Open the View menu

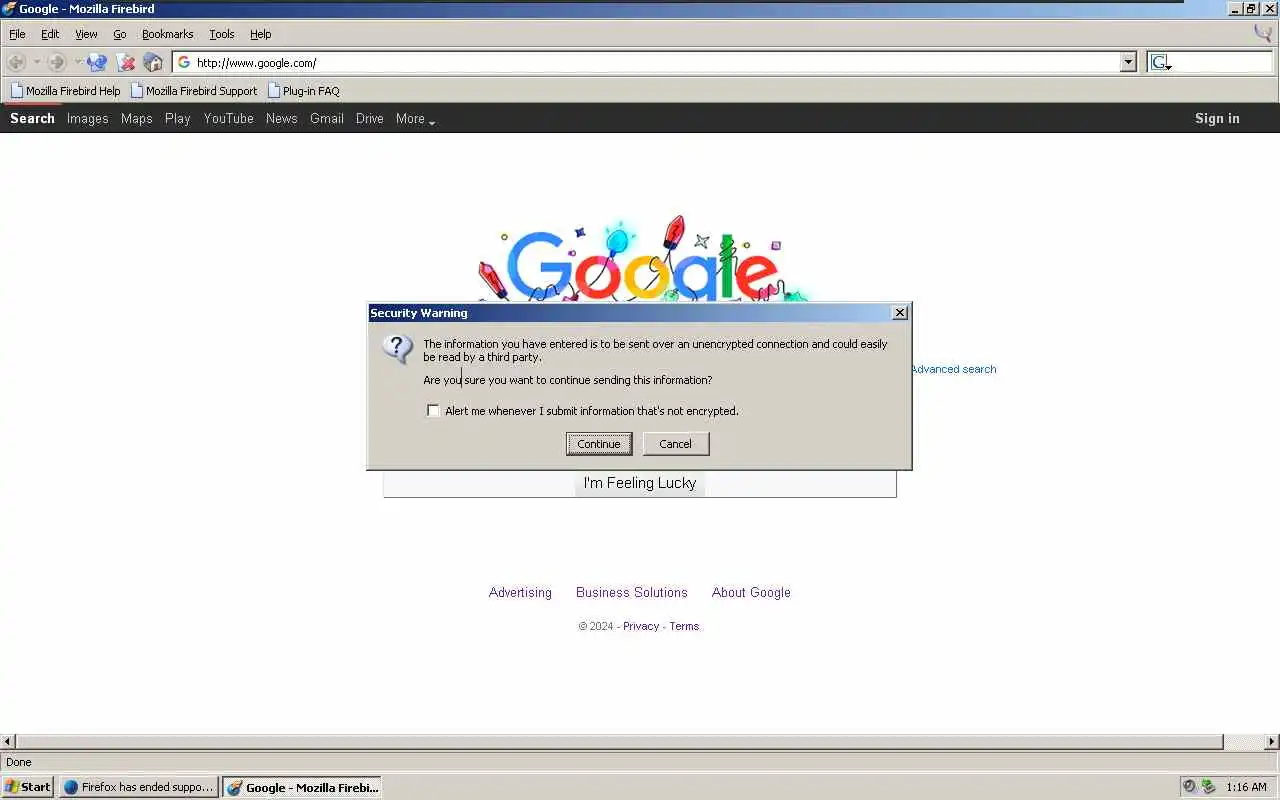[x=86, y=34]
